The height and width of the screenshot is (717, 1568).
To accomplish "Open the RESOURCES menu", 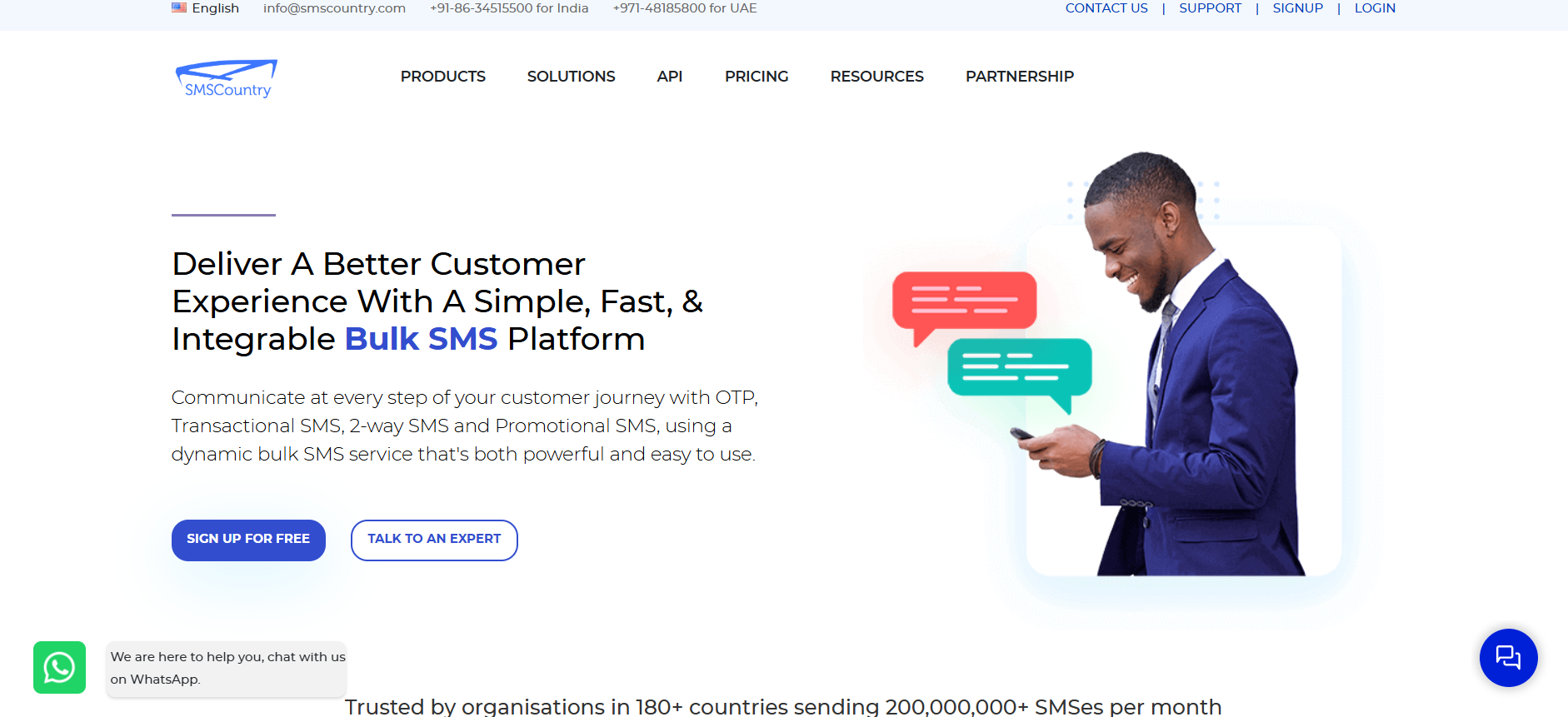I will tap(876, 77).
